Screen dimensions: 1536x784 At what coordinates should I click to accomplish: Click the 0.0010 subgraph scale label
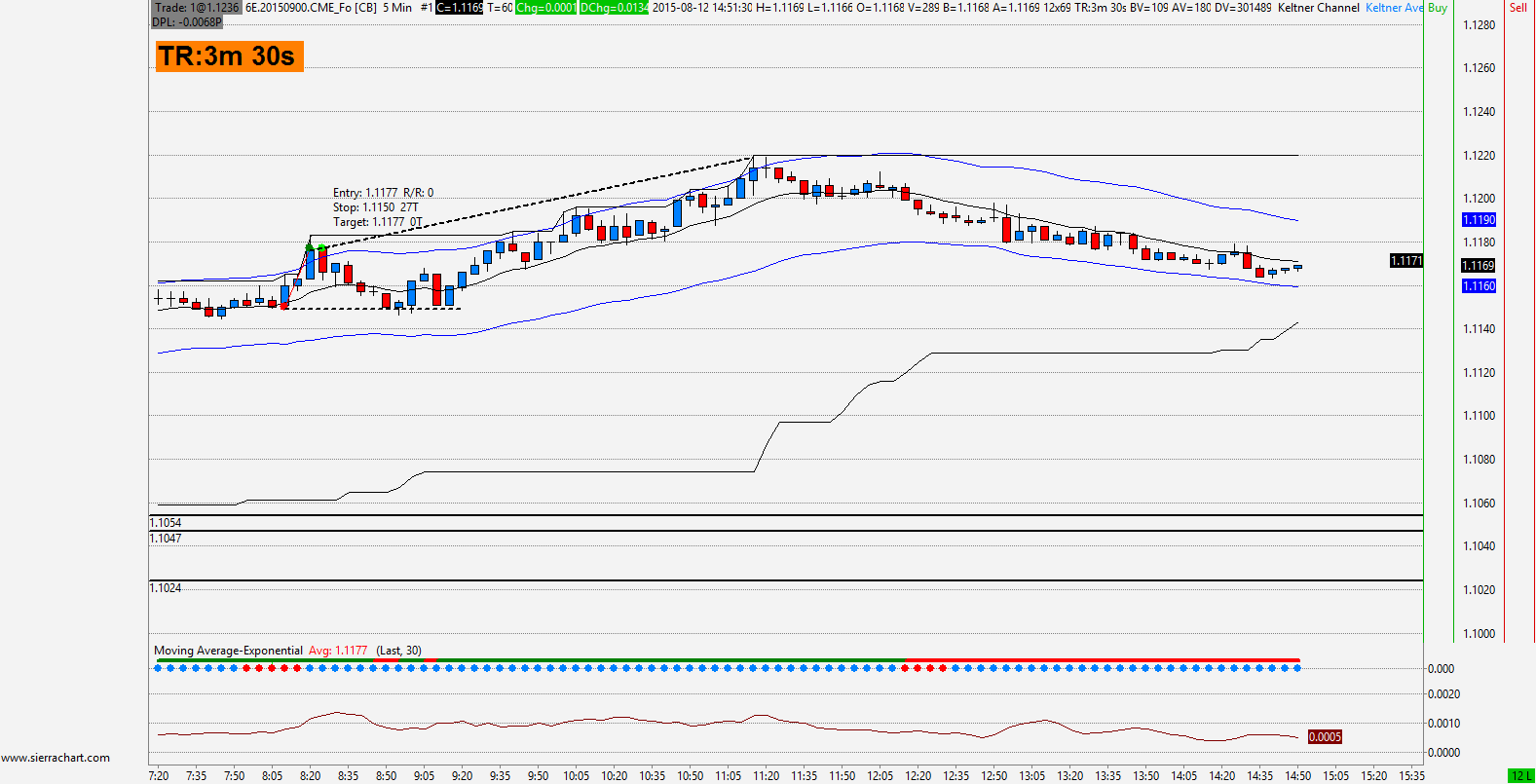[1444, 724]
